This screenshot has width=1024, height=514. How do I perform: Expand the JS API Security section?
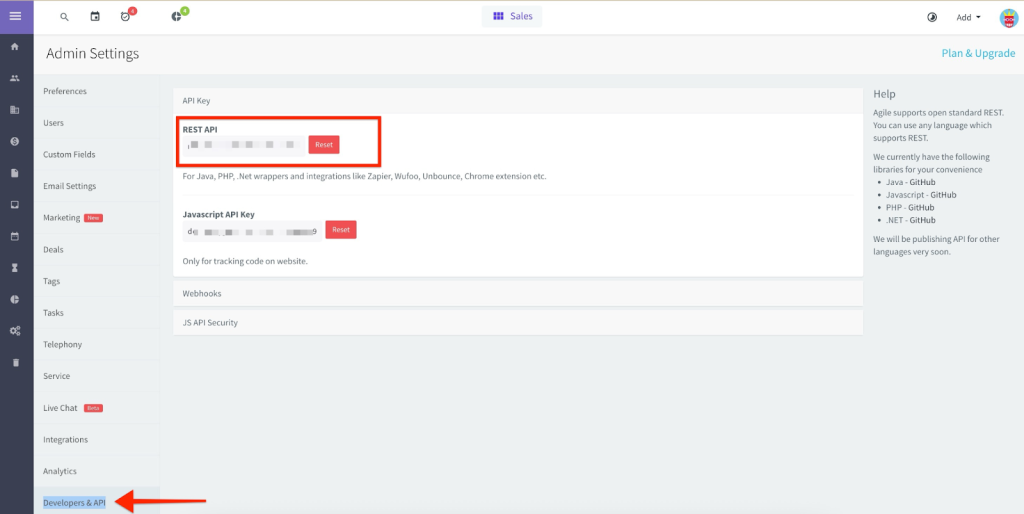point(518,323)
